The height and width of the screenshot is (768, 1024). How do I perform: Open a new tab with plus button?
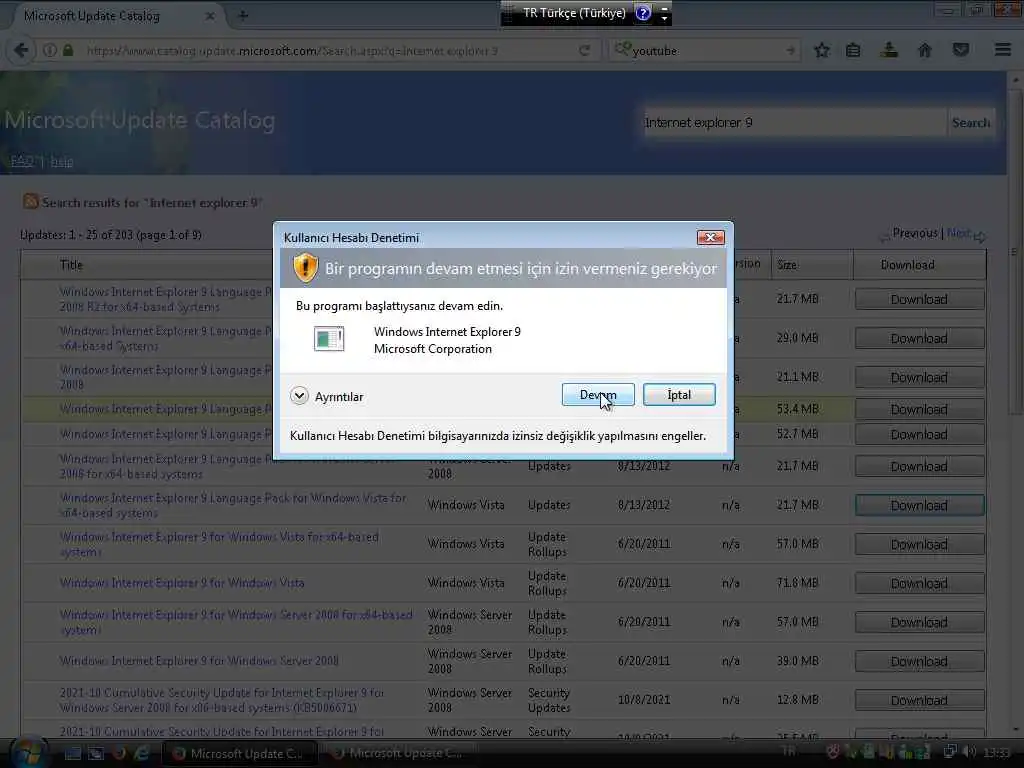click(x=243, y=16)
